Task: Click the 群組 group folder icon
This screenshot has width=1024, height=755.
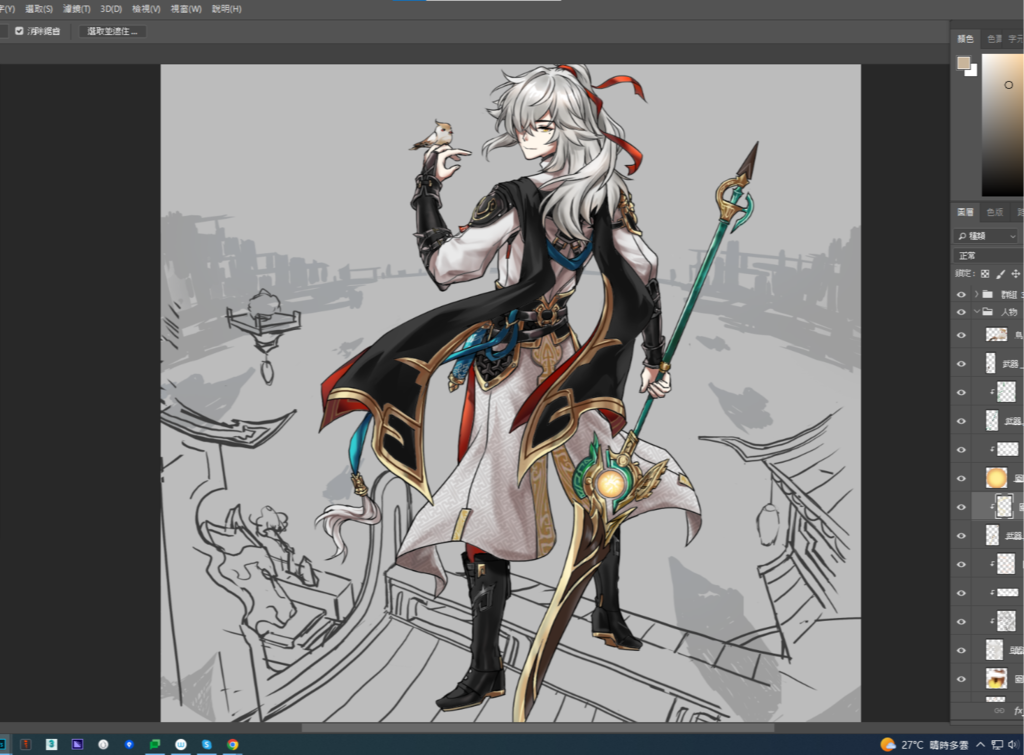Action: coord(988,294)
